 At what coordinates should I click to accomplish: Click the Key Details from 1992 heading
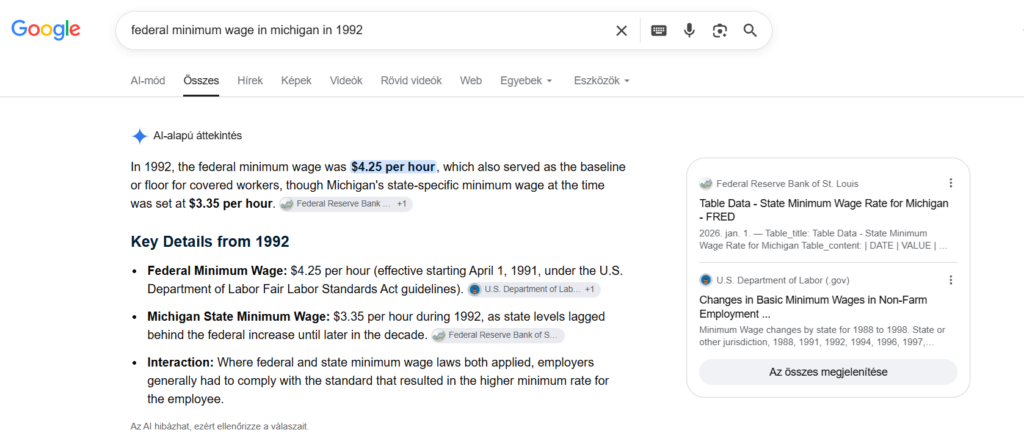[210, 242]
